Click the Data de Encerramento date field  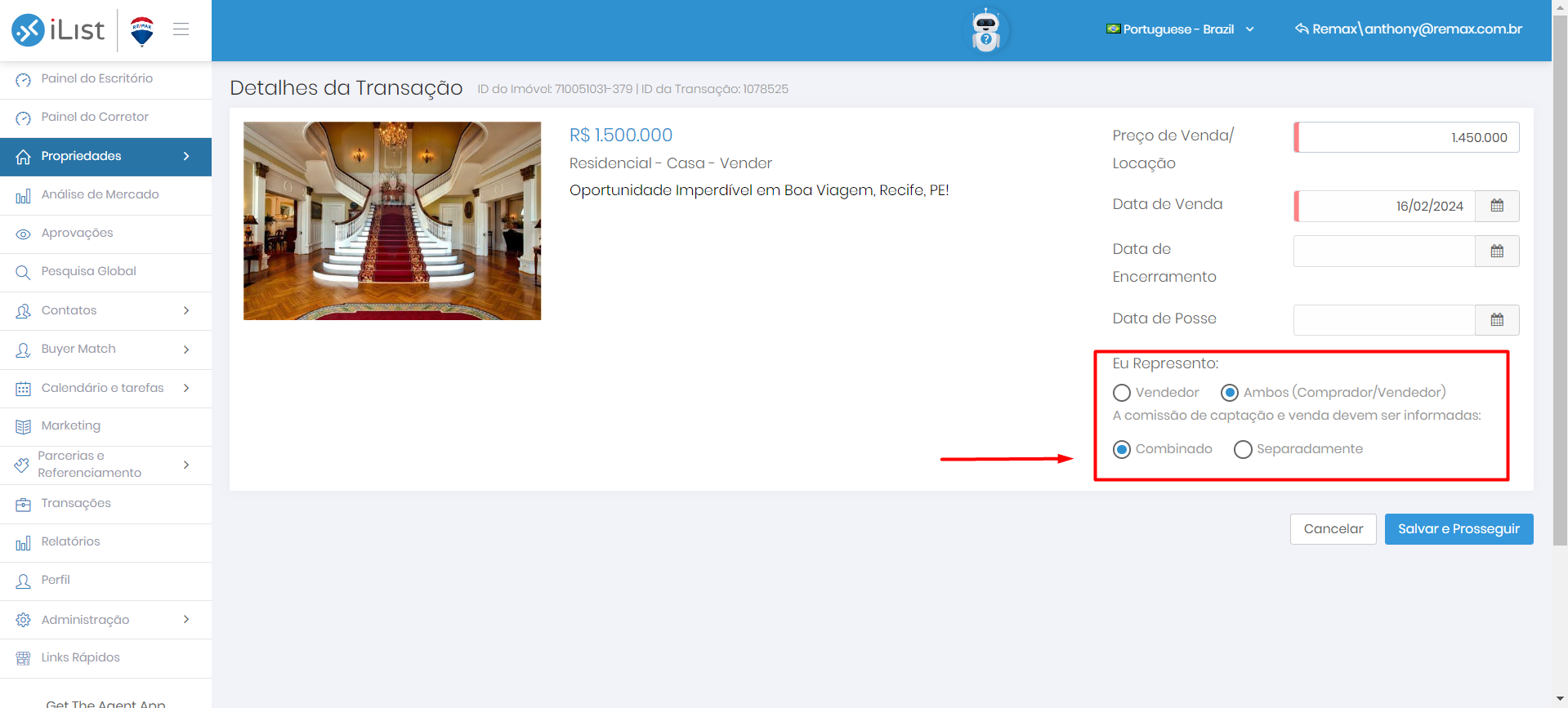pyautogui.click(x=1385, y=252)
